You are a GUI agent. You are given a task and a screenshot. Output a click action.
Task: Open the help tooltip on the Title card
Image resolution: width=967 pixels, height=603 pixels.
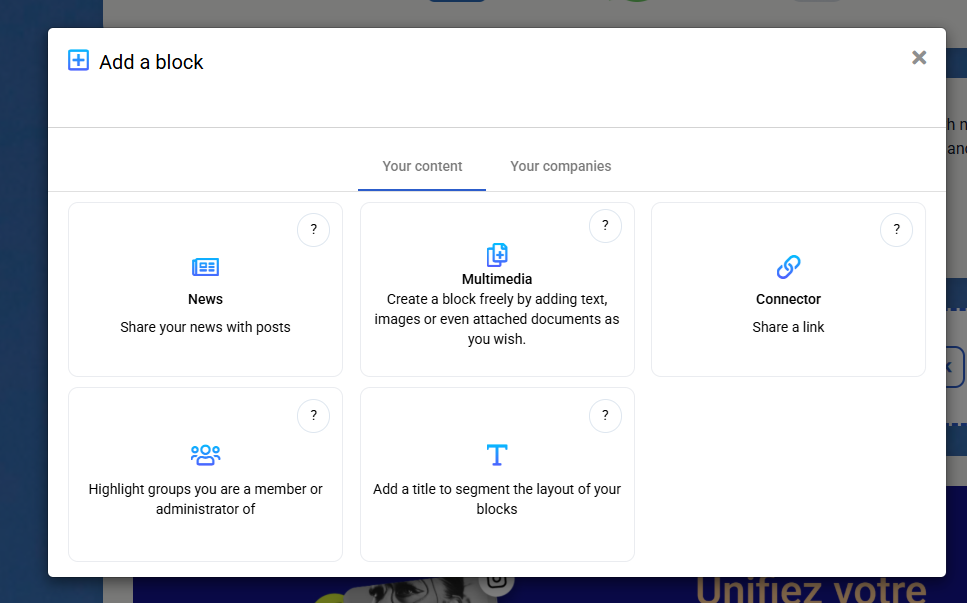605,416
